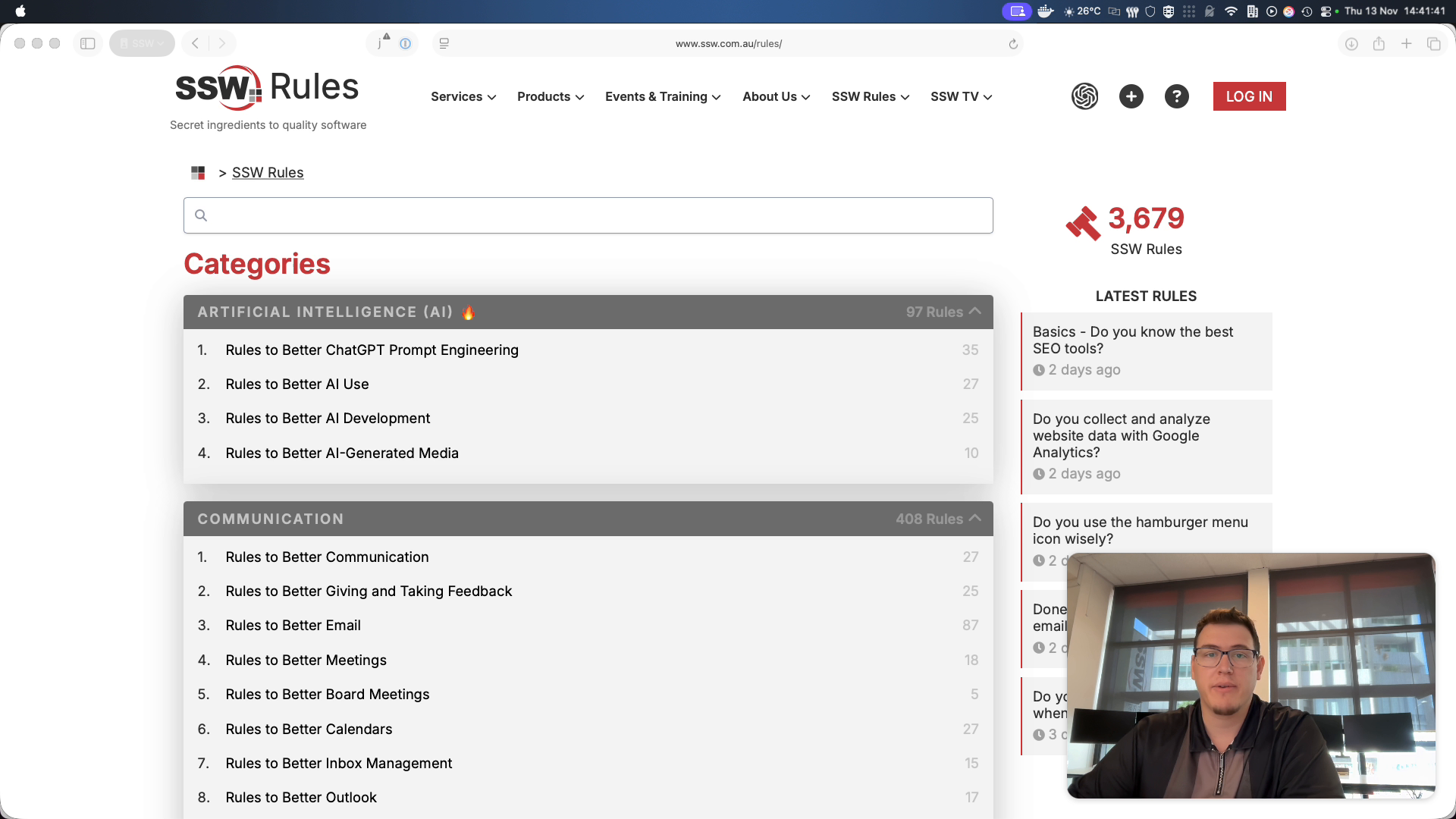Click the Docker whale icon in menu bar
Viewport: 1456px width, 819px height.
click(1046, 11)
